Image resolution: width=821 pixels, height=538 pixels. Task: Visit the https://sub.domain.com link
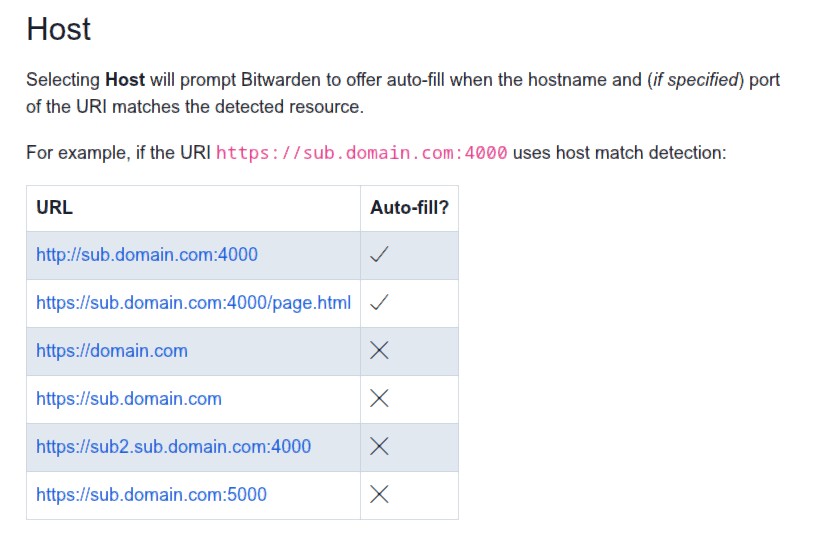click(x=129, y=399)
